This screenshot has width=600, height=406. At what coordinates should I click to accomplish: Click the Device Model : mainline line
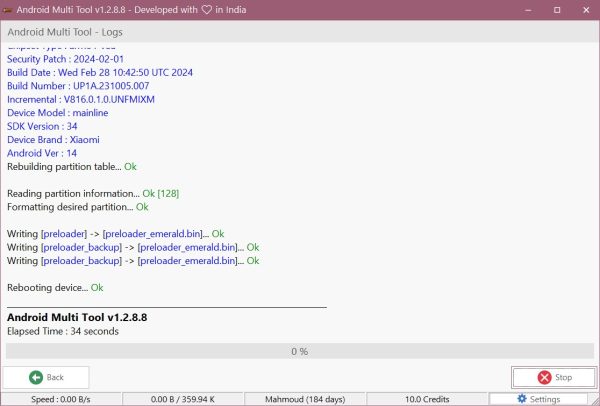(57, 113)
